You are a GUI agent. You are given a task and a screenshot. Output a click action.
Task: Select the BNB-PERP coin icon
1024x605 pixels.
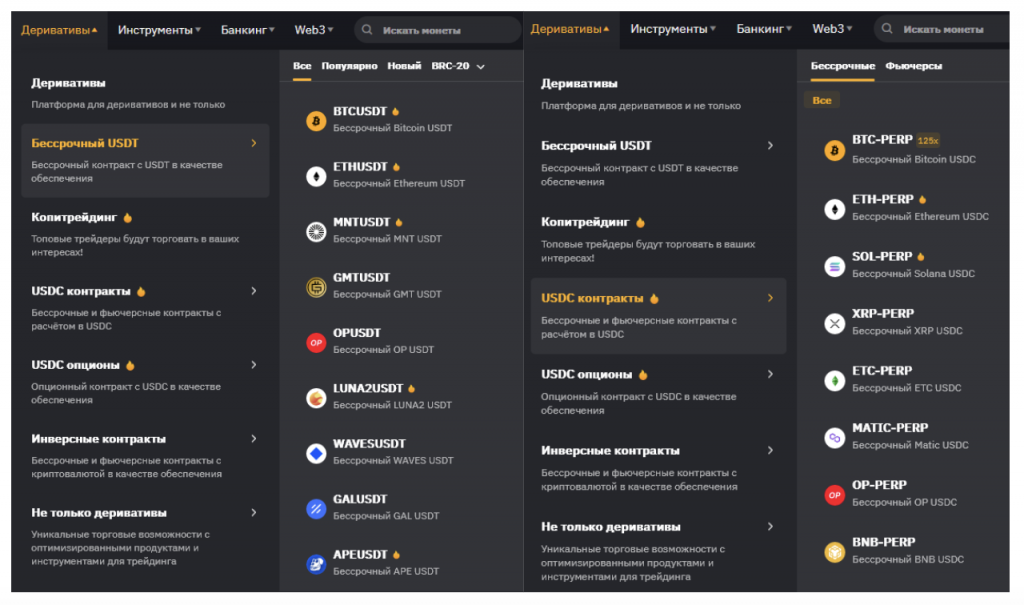[x=834, y=552]
